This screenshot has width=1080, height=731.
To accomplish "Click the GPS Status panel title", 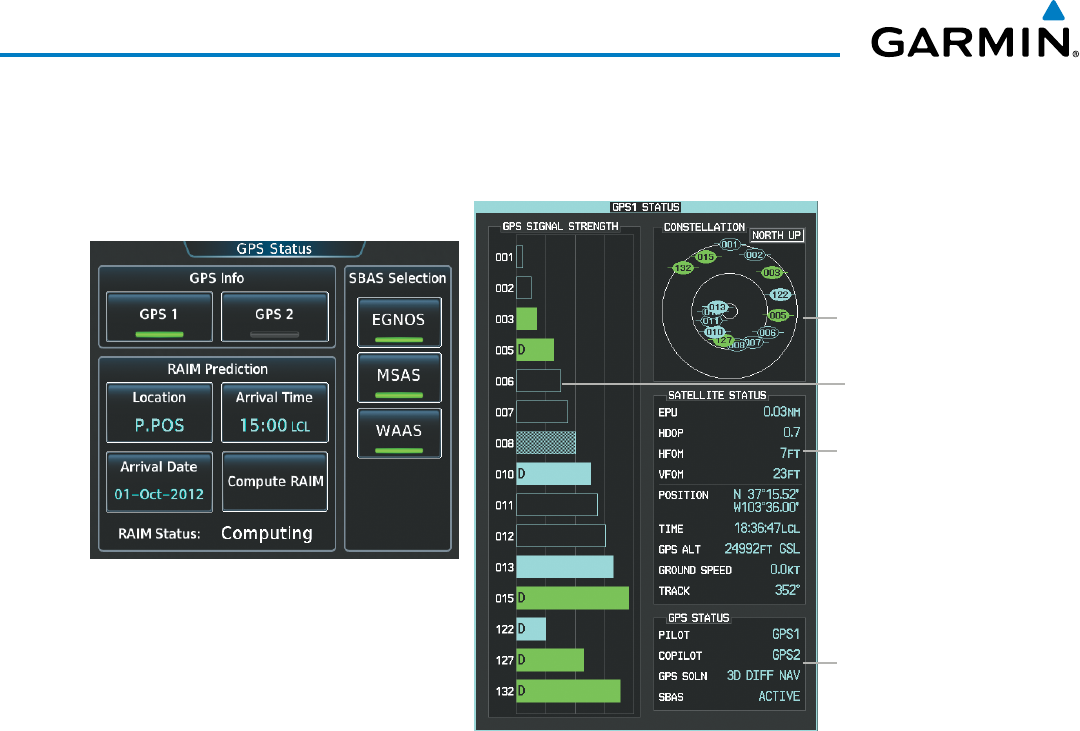I will click(x=274, y=249).
